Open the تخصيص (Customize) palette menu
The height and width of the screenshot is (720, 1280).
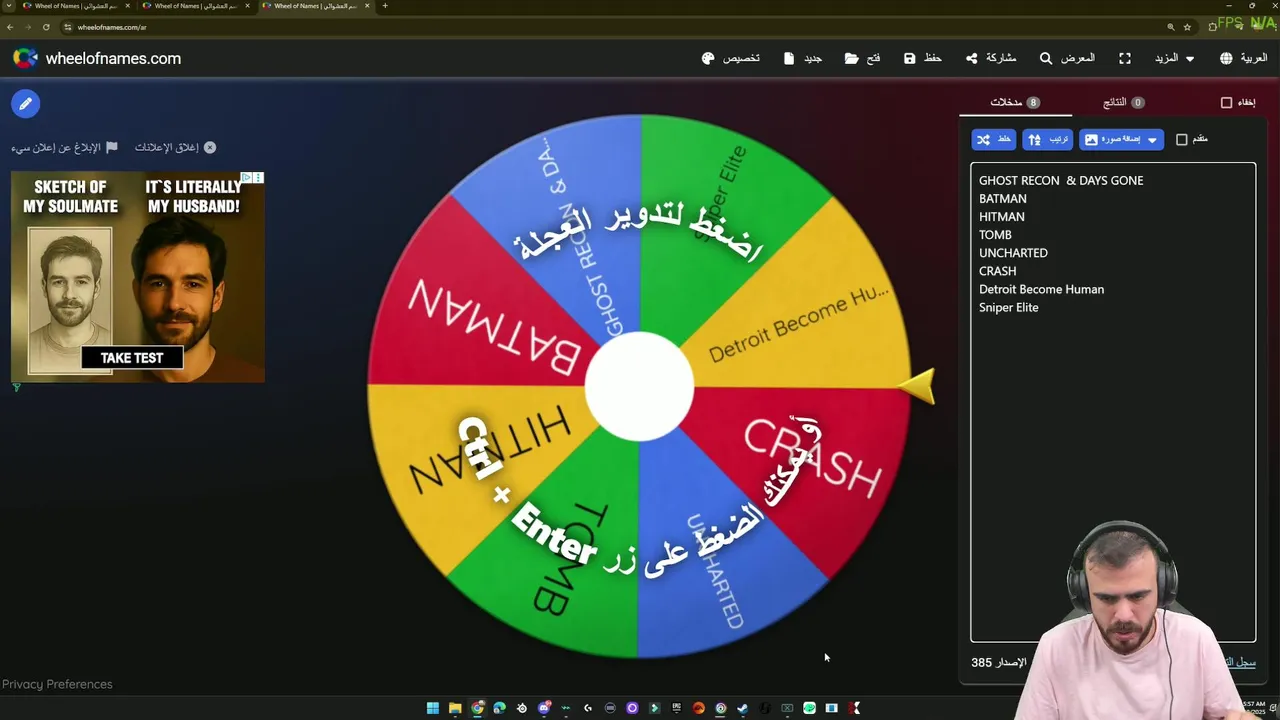[731, 58]
